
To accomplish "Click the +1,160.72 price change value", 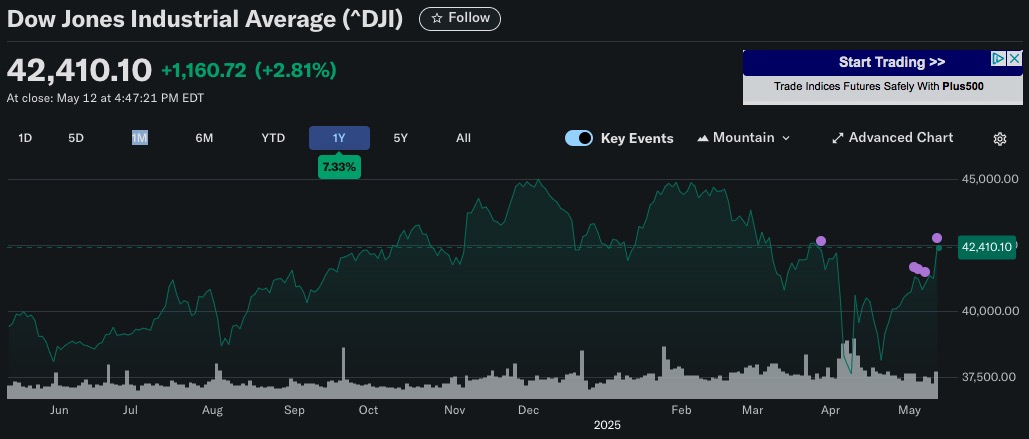I will point(204,70).
